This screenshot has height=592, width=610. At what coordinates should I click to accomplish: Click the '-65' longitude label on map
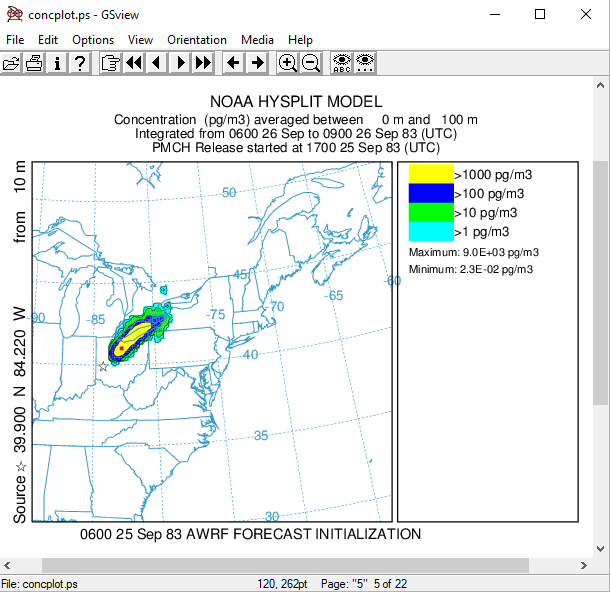pos(333,296)
